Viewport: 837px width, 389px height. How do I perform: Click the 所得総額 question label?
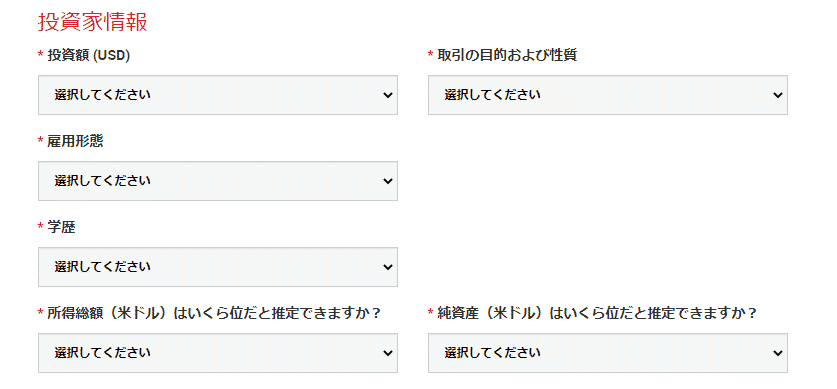point(214,313)
